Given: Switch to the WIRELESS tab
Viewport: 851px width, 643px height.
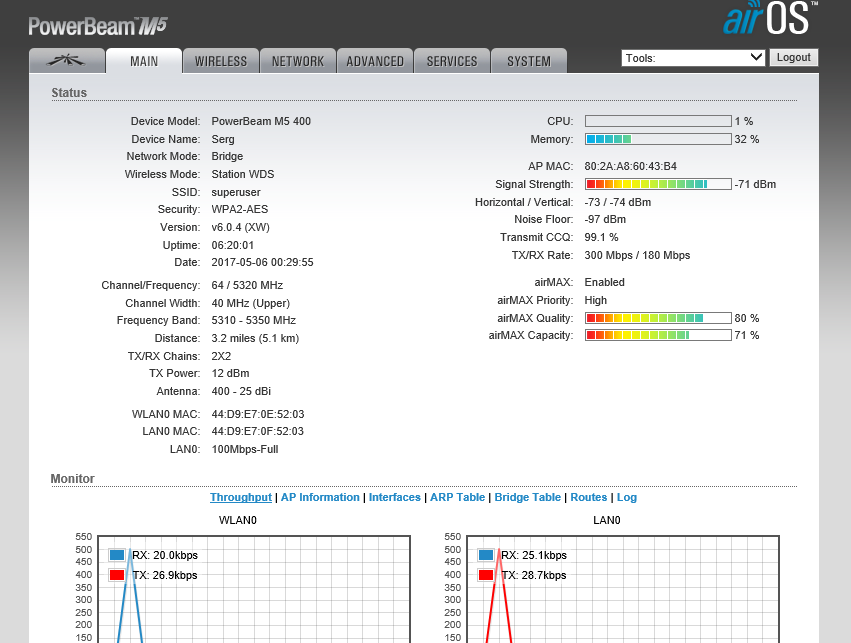Looking at the screenshot, I should [220, 61].
